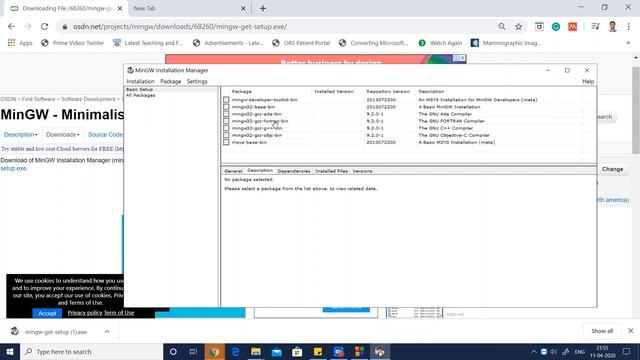This screenshot has height=360, width=640.
Task: Click the Chrome profile avatar
Action: [x=612, y=27]
